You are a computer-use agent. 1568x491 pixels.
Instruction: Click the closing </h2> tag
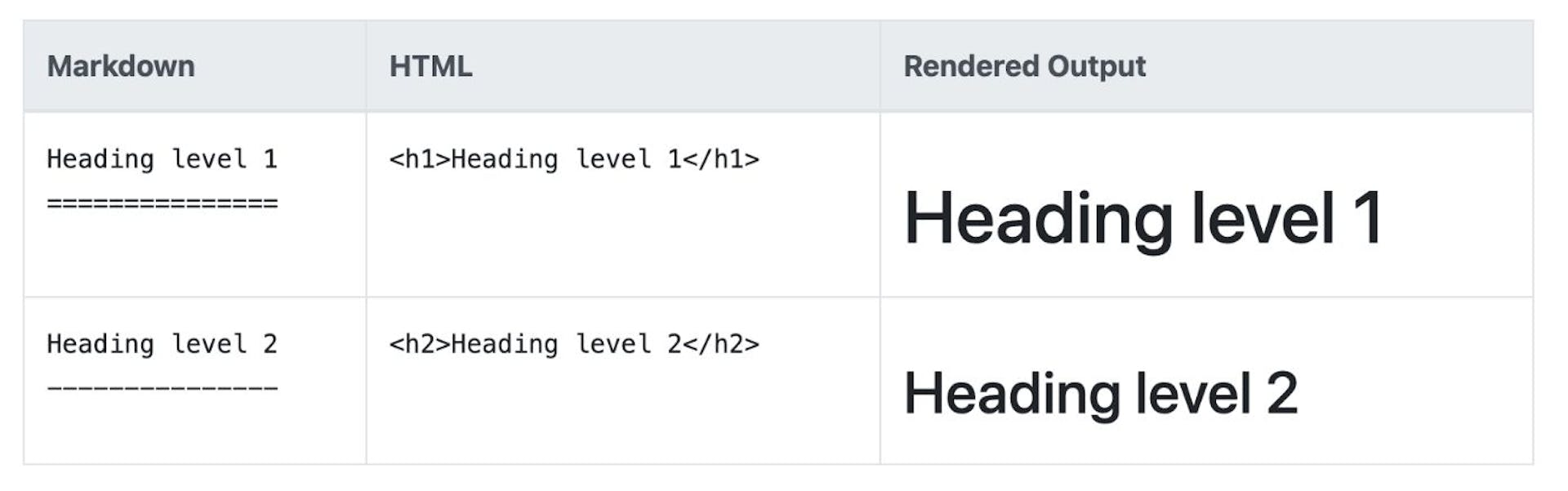(721, 344)
